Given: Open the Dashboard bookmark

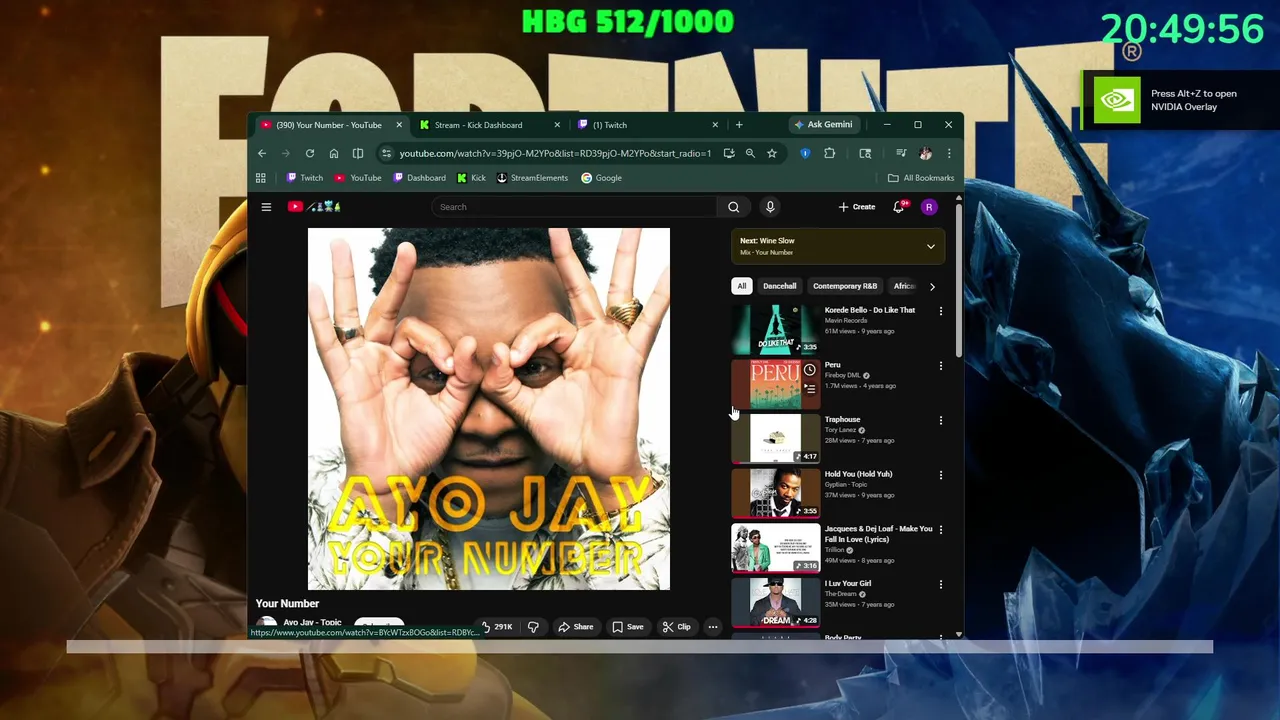Looking at the screenshot, I should pos(419,178).
